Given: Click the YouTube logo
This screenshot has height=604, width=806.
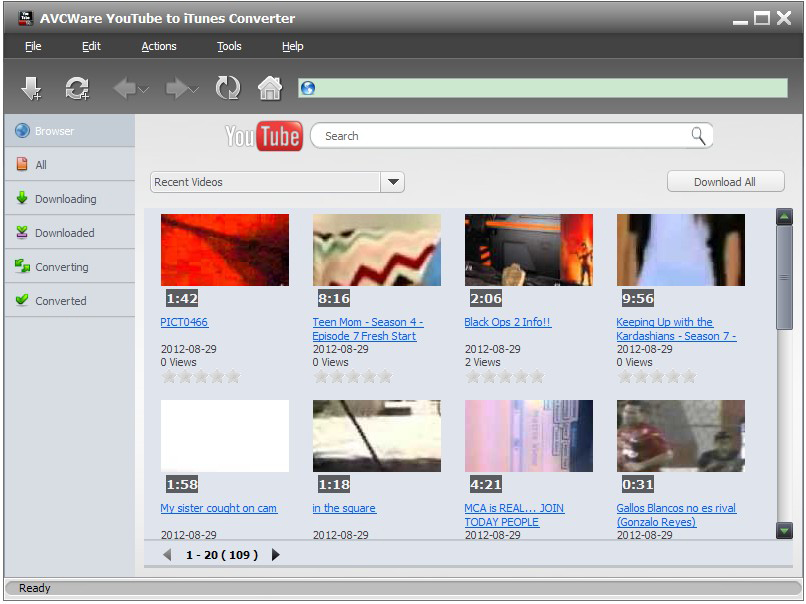Looking at the screenshot, I should point(264,136).
